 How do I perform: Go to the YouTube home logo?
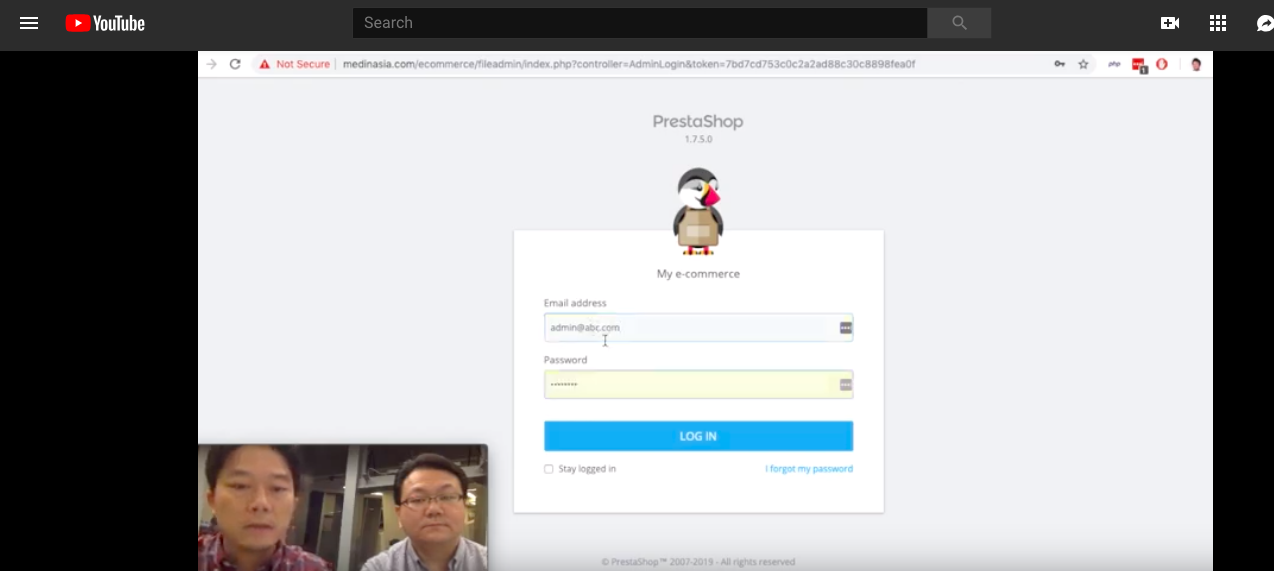(105, 23)
